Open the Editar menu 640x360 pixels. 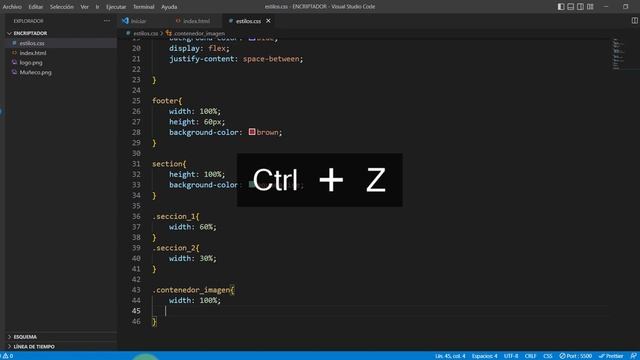[36, 7]
